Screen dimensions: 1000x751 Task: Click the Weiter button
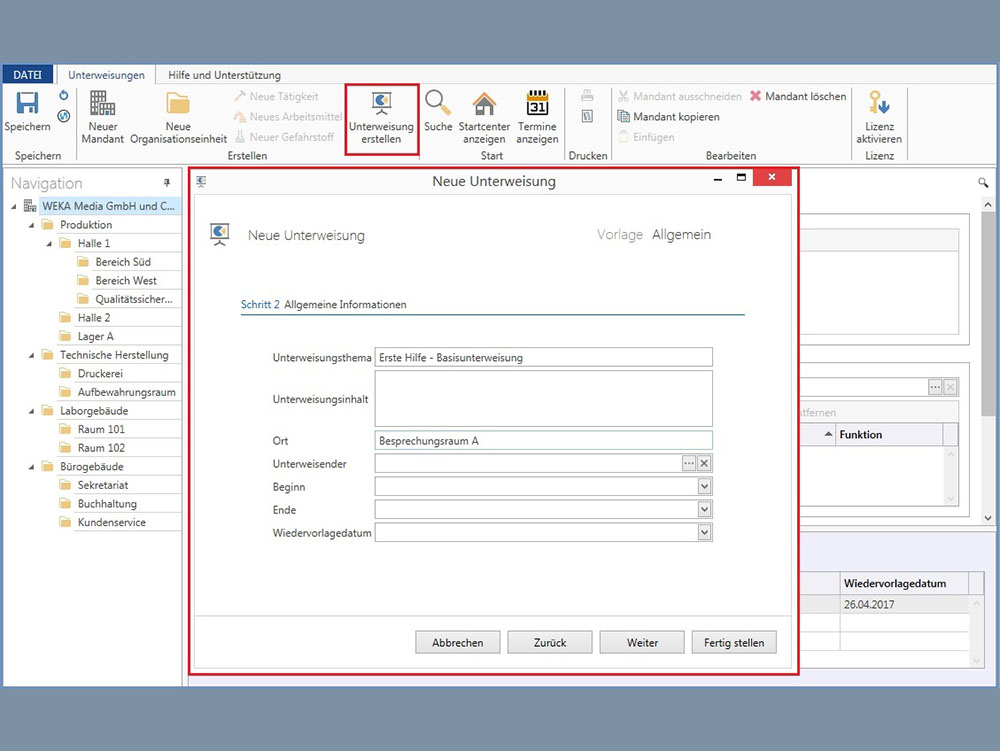(x=642, y=642)
